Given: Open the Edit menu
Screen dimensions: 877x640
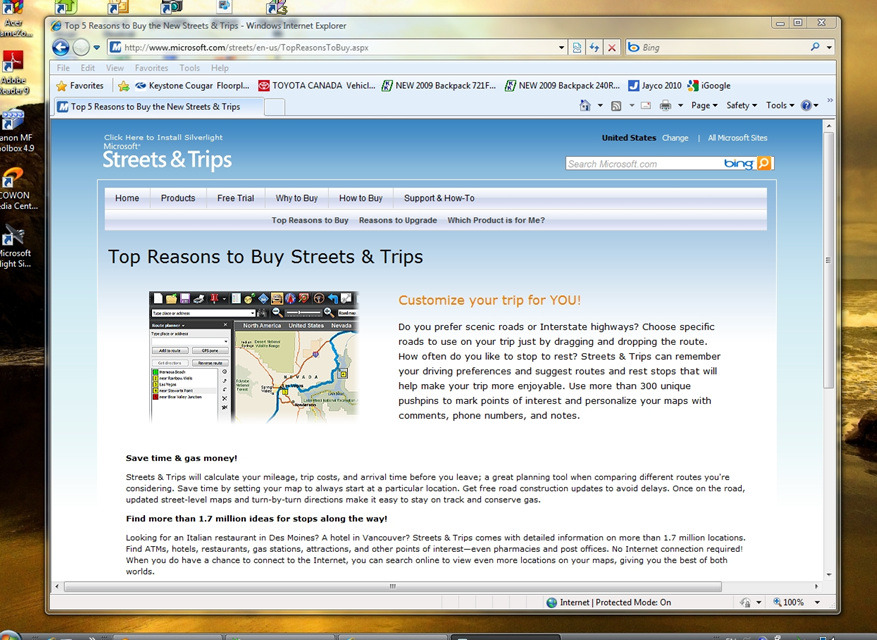Looking at the screenshot, I should click(87, 68).
